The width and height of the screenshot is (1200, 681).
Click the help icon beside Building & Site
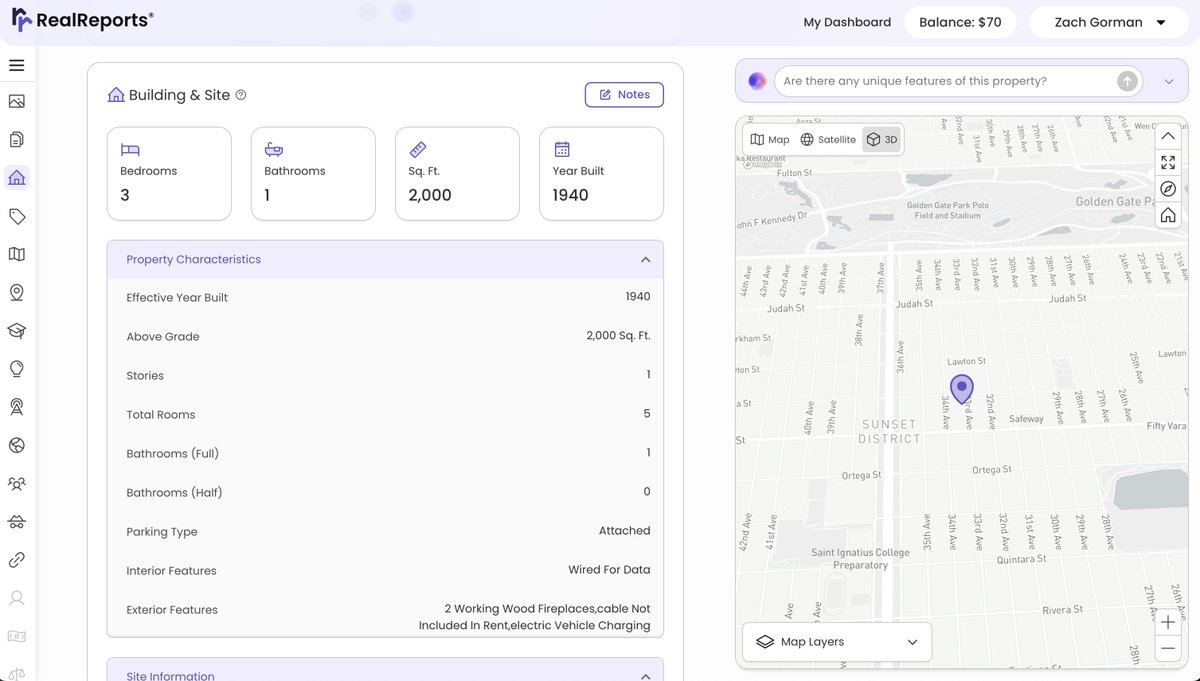[241, 95]
